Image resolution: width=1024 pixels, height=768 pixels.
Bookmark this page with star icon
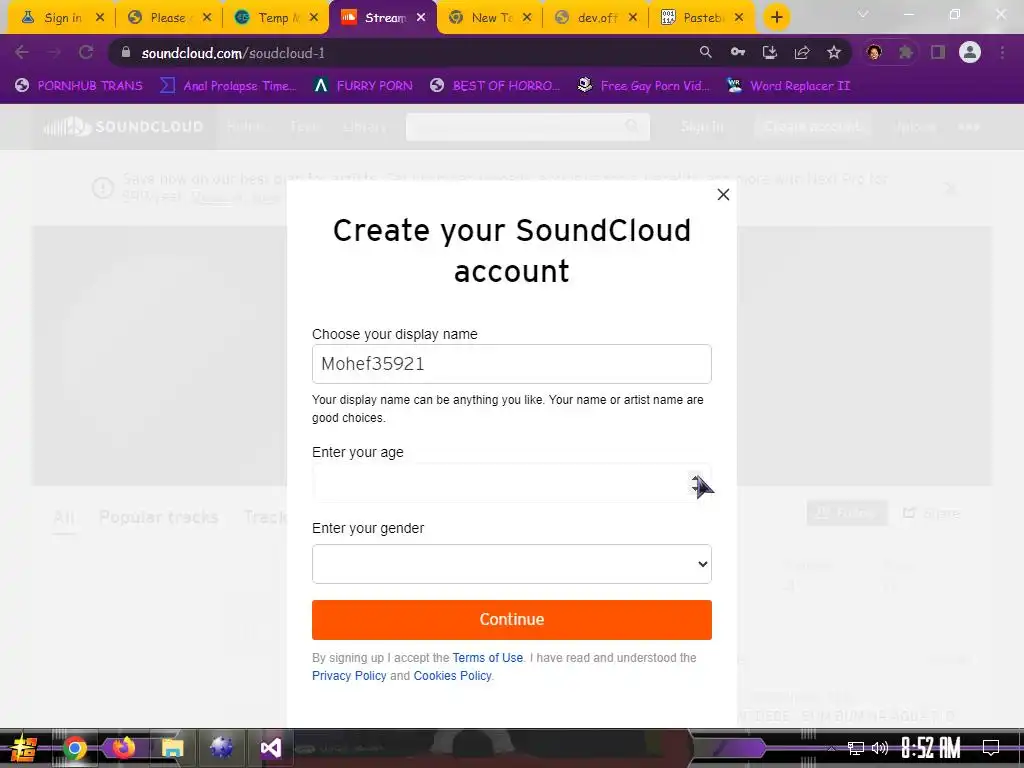(833, 52)
